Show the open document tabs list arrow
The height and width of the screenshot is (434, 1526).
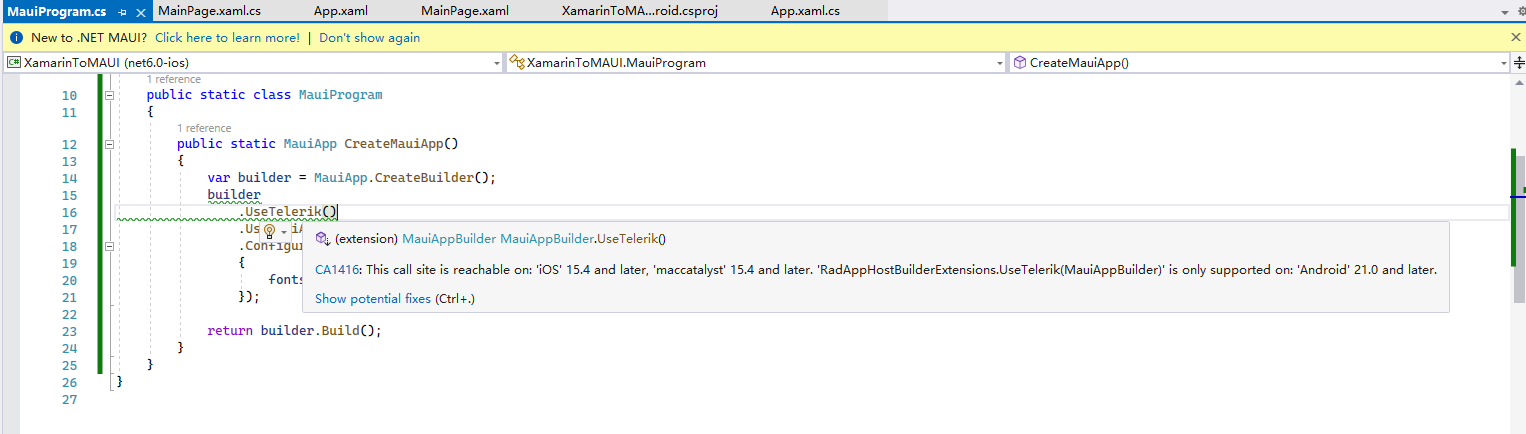pos(1504,12)
